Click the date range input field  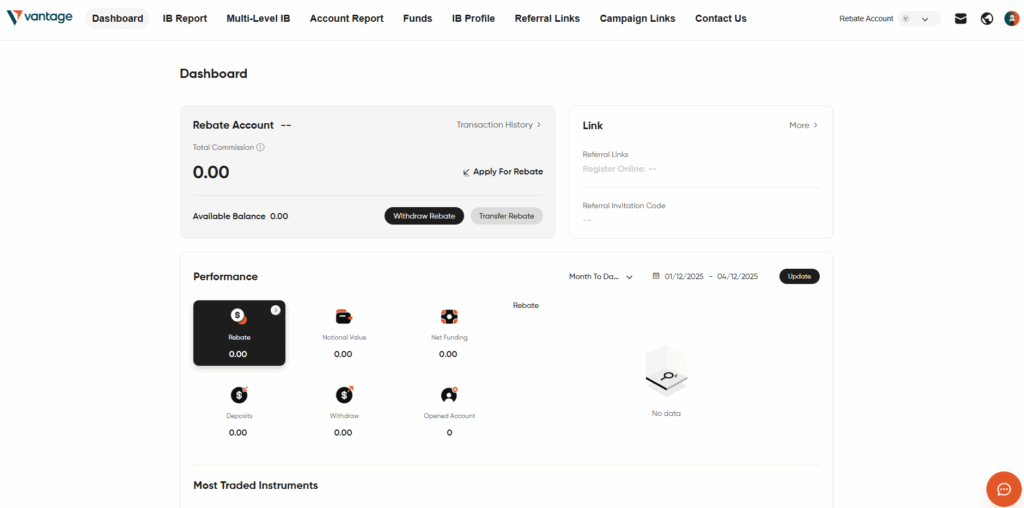(711, 277)
